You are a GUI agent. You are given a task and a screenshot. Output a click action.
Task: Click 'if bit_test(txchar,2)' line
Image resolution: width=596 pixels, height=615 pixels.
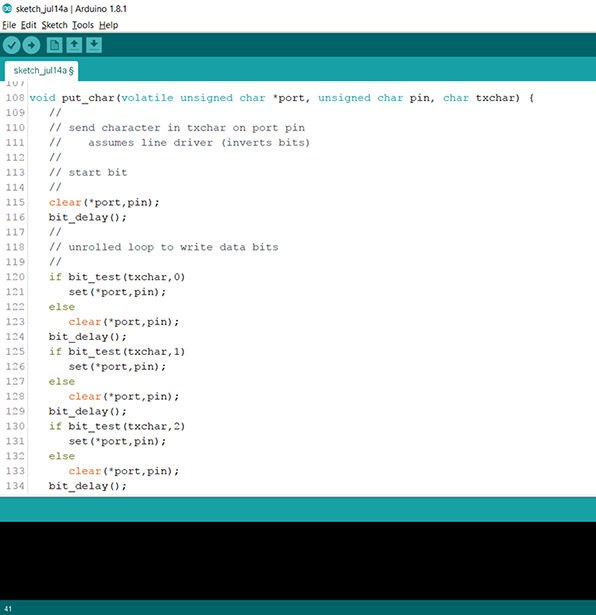[x=117, y=426]
